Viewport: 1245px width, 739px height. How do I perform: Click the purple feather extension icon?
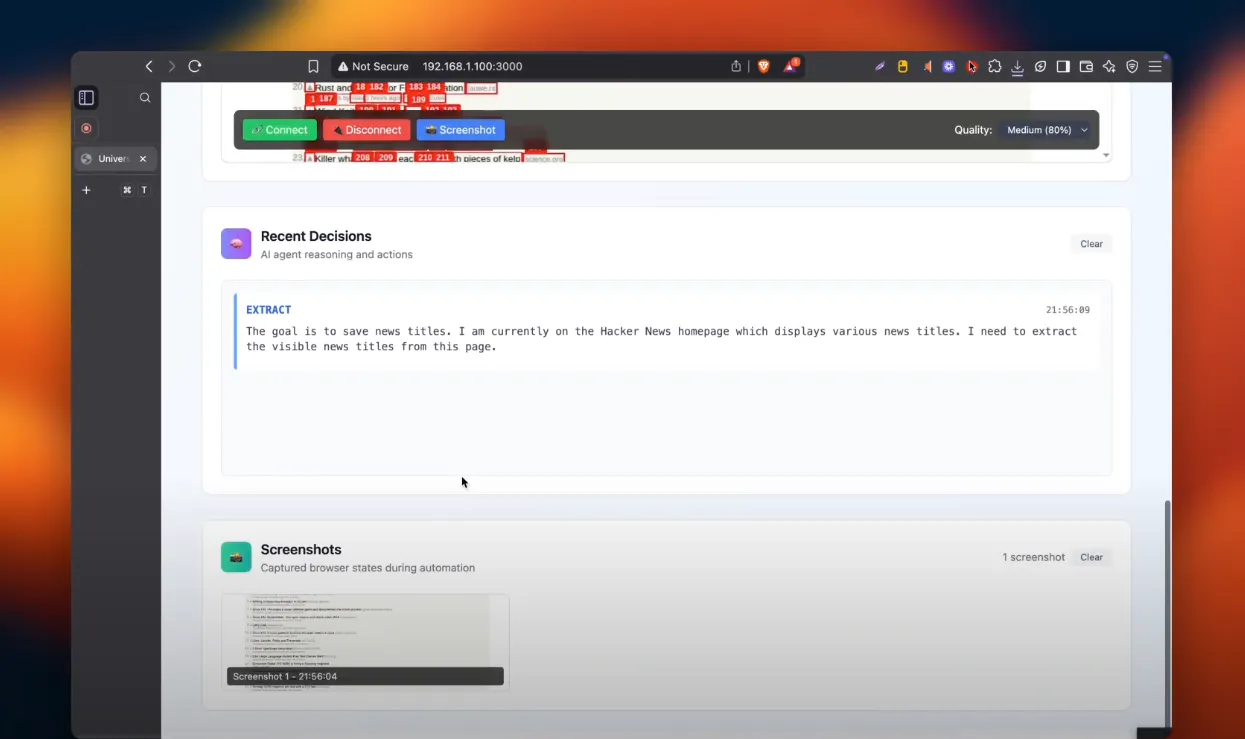[880, 67]
